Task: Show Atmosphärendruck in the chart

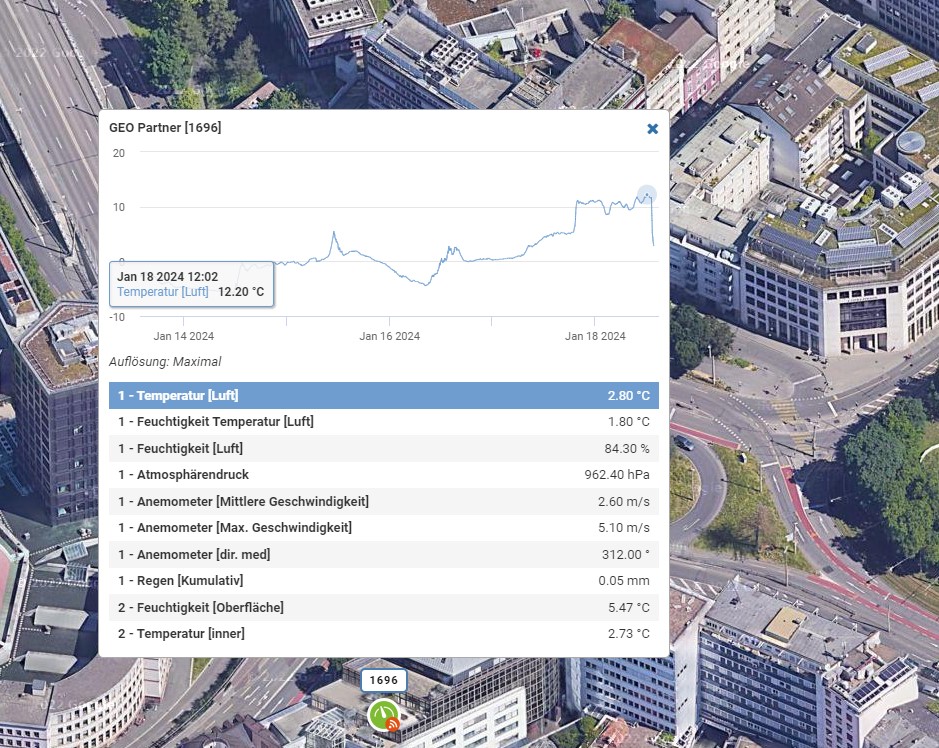Action: (x=383, y=475)
